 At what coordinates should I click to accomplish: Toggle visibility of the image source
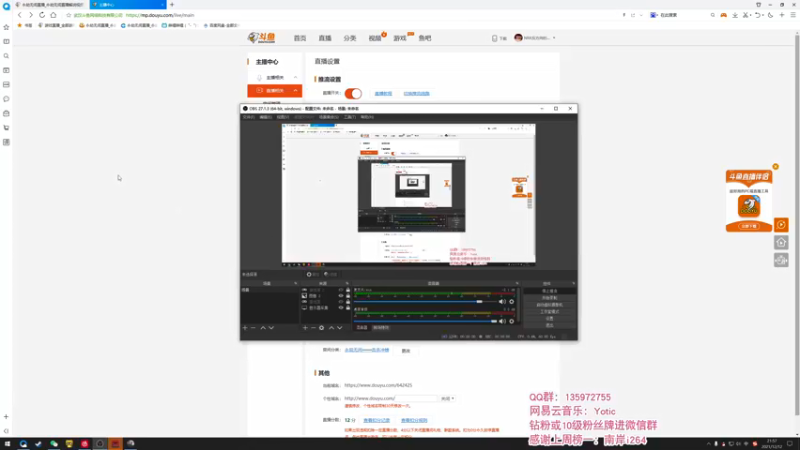(x=341, y=296)
